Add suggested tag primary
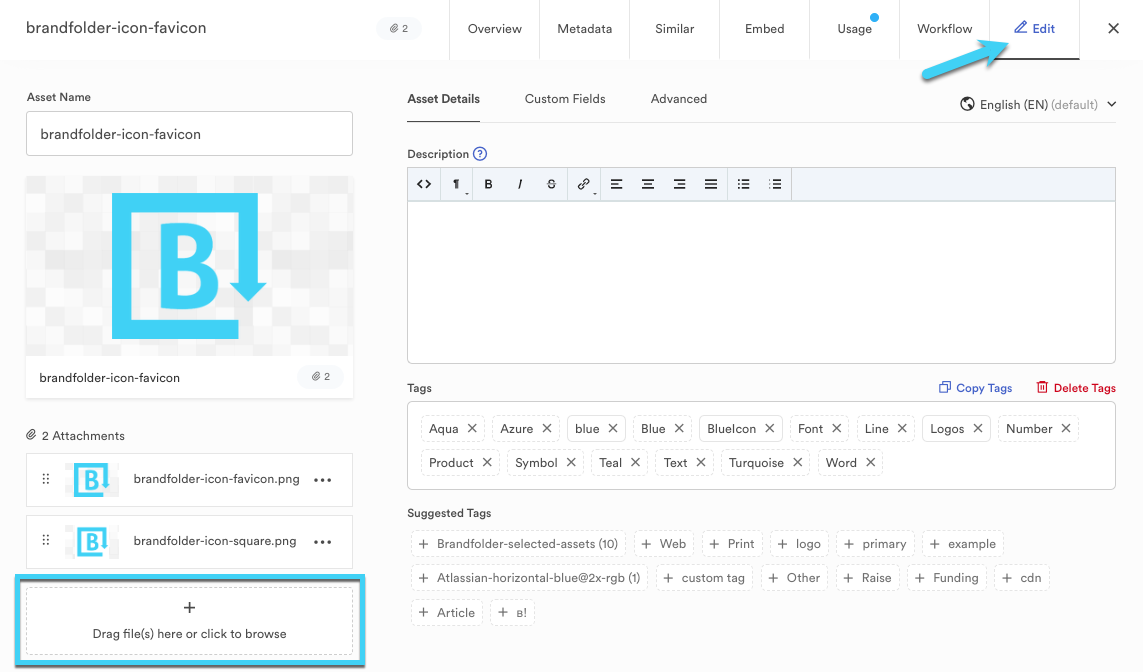The height and width of the screenshot is (672, 1143). pyautogui.click(x=875, y=544)
